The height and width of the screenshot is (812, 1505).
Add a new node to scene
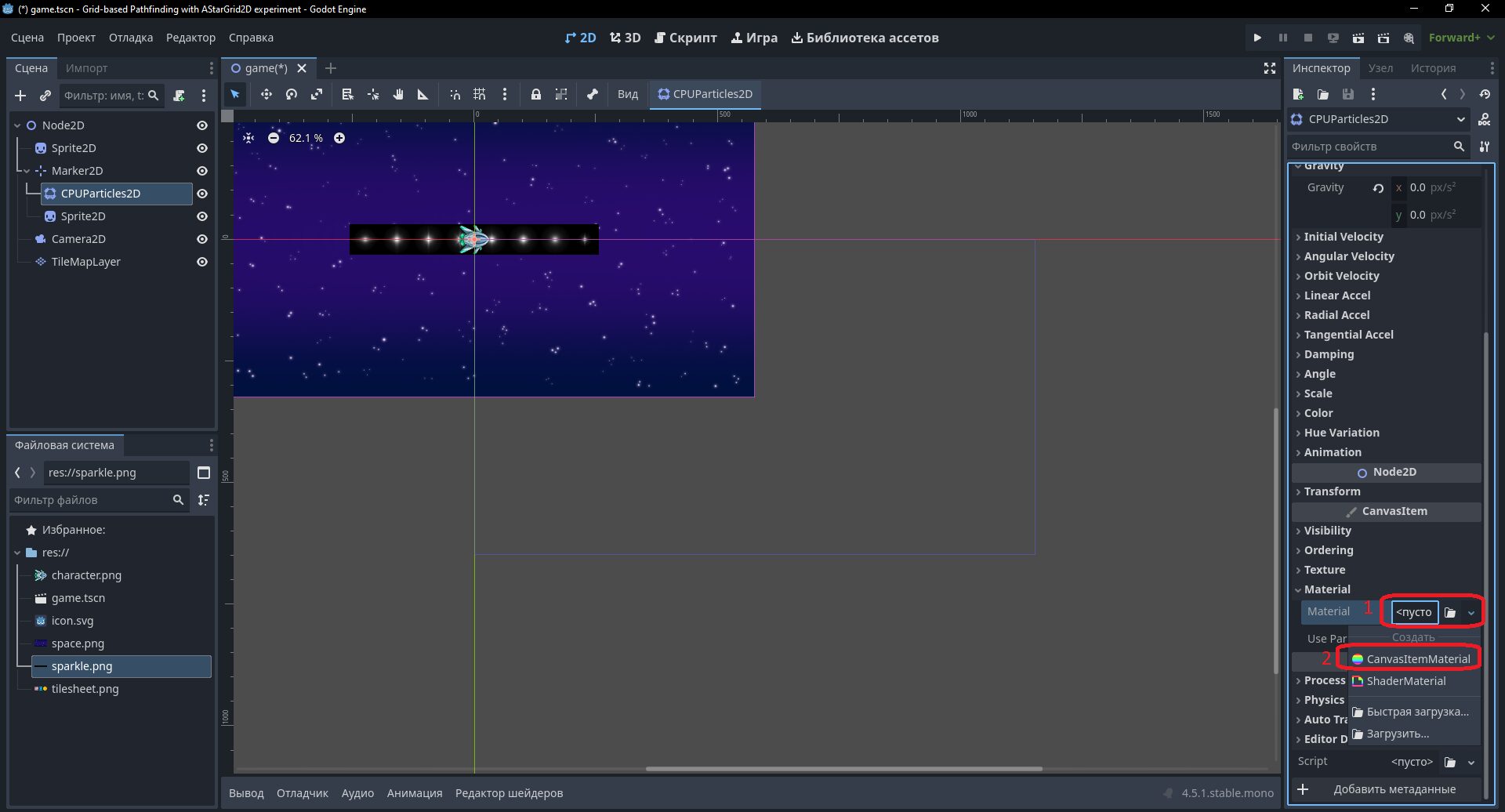(20, 96)
